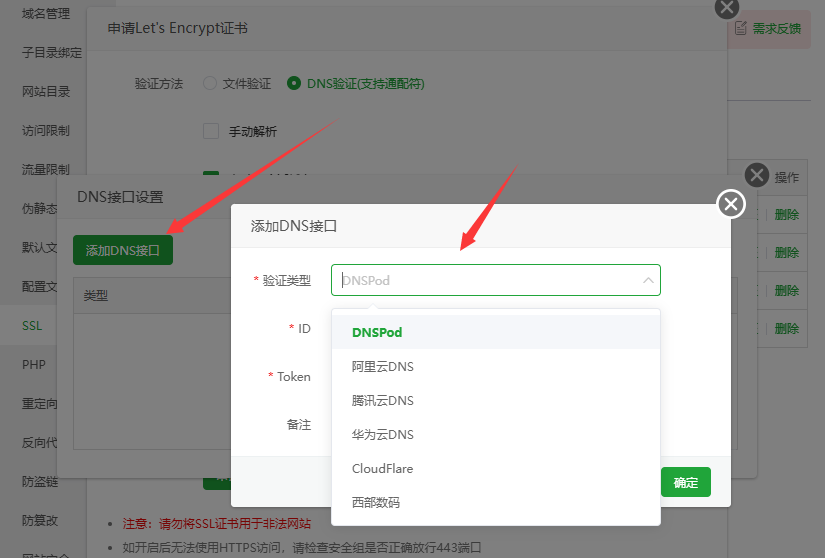Open 防盗链 sidebar item
The image size is (825, 558).
click(x=39, y=482)
